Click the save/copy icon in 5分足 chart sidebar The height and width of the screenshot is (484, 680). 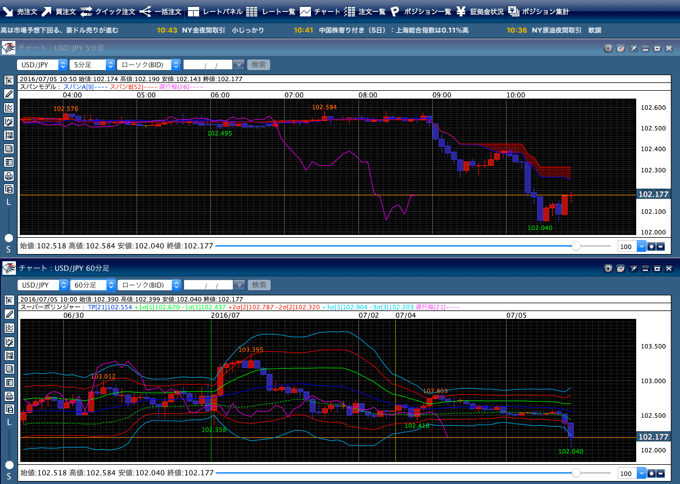[9, 189]
